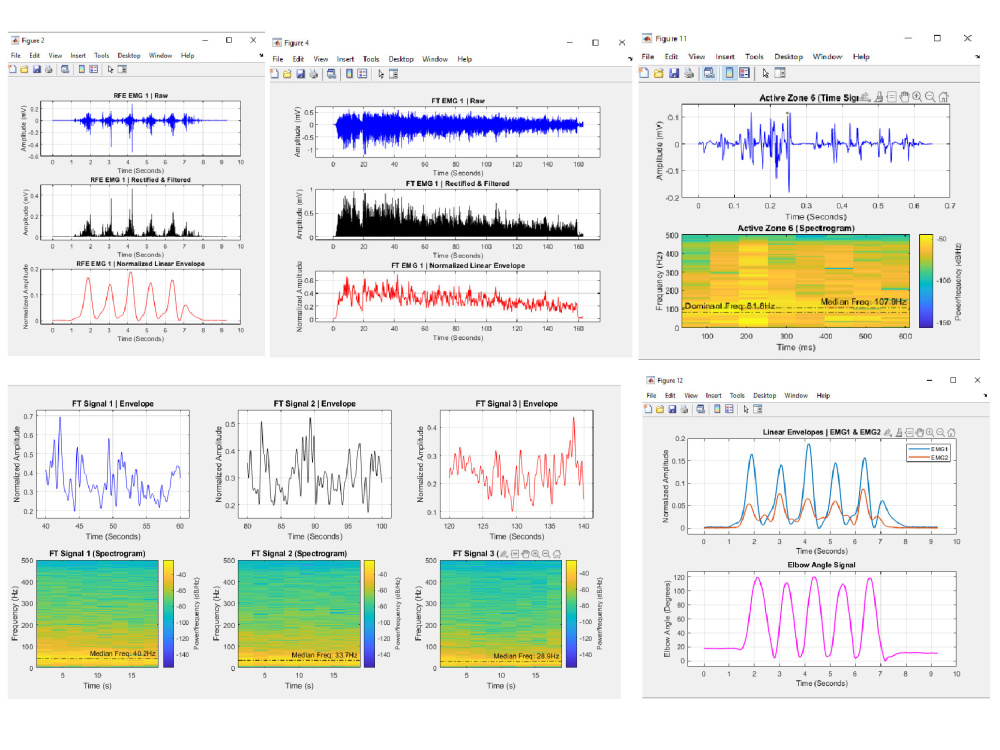Viewport: 1000px width, 750px height.
Task: Click dock arrow at right of Figure 12 menu bar
Action: pos(985,395)
